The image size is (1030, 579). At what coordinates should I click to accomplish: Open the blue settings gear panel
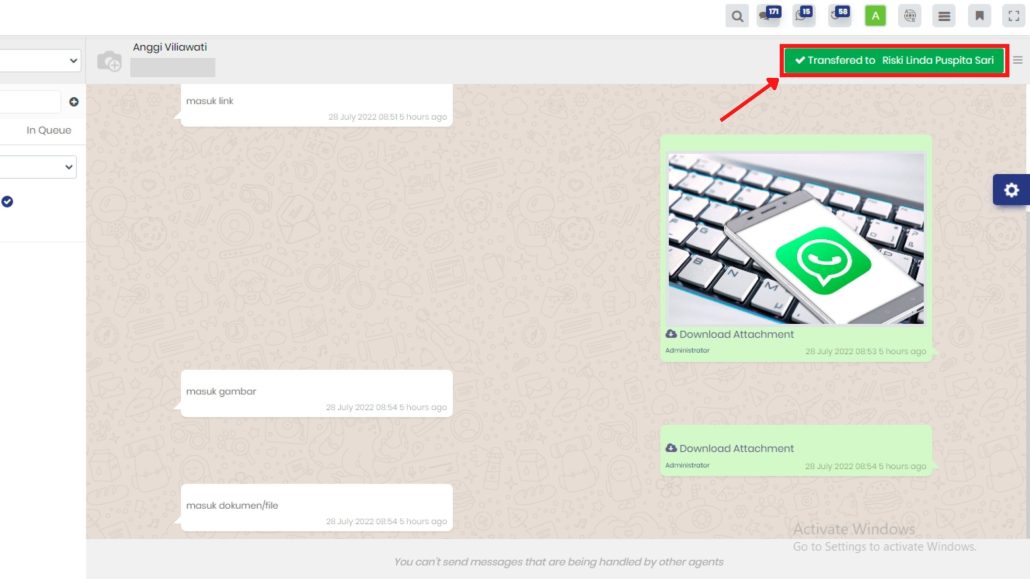pyautogui.click(x=1011, y=190)
